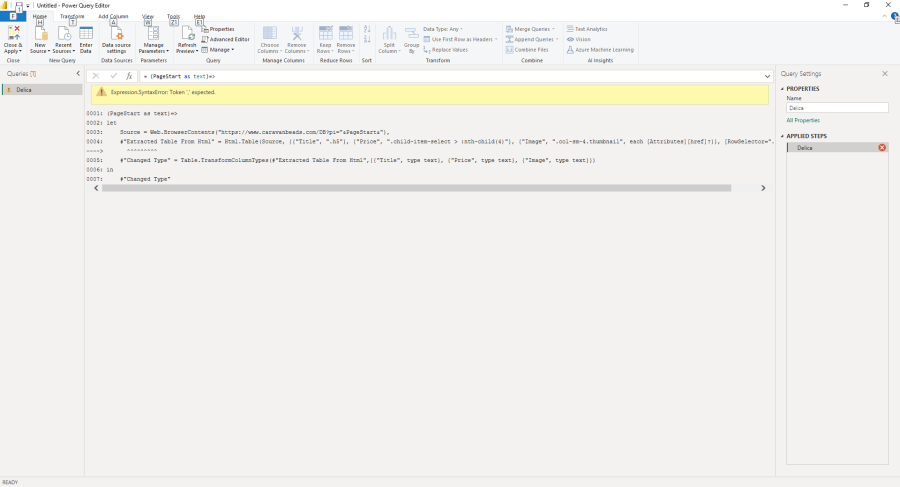Screen dimensions: 900x487
Task: Click the Azure Machine Learning command
Action: (x=600, y=50)
